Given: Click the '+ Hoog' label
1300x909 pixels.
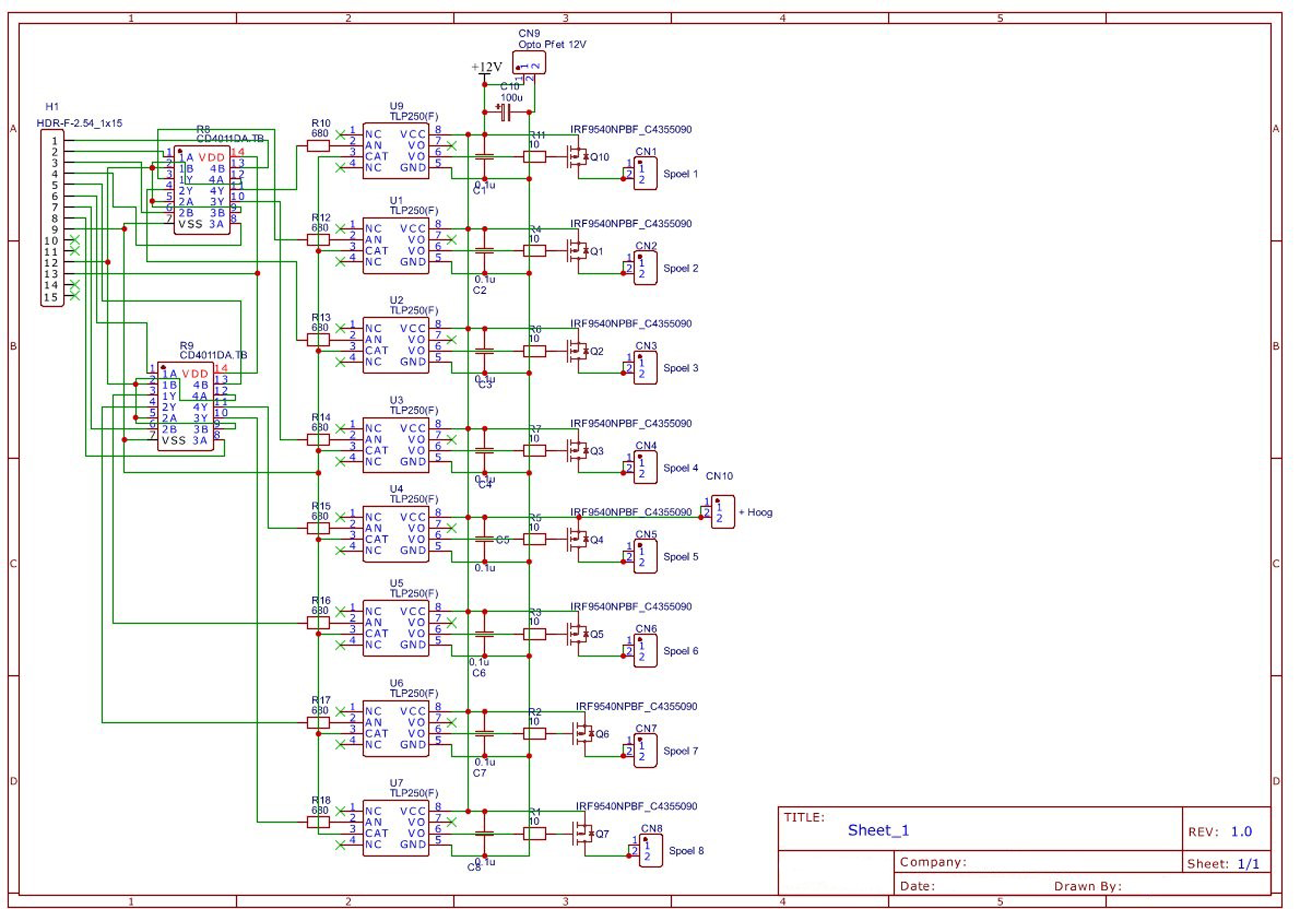Looking at the screenshot, I should [x=756, y=512].
